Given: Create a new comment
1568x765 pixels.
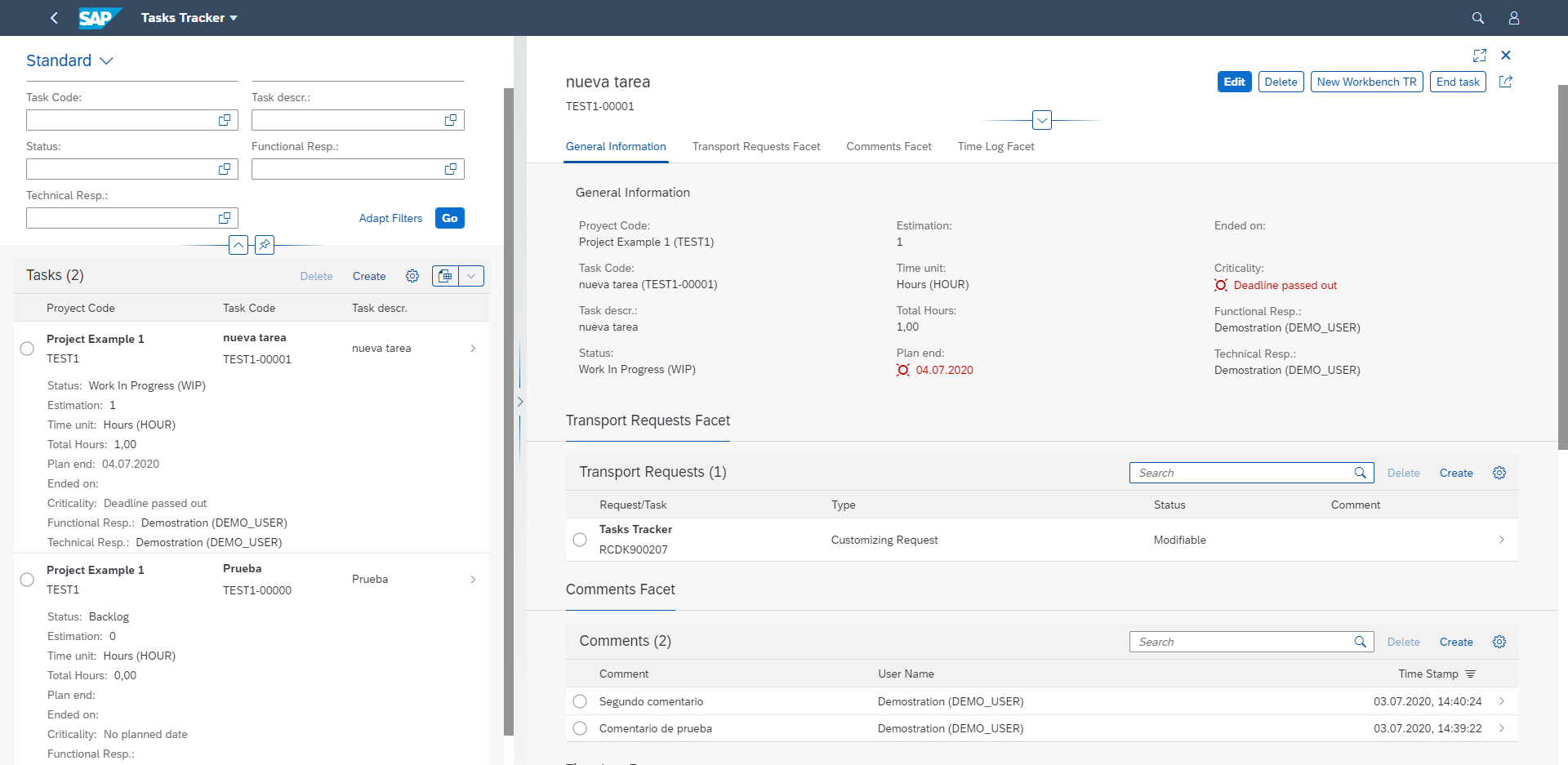Looking at the screenshot, I should click(x=1456, y=642).
